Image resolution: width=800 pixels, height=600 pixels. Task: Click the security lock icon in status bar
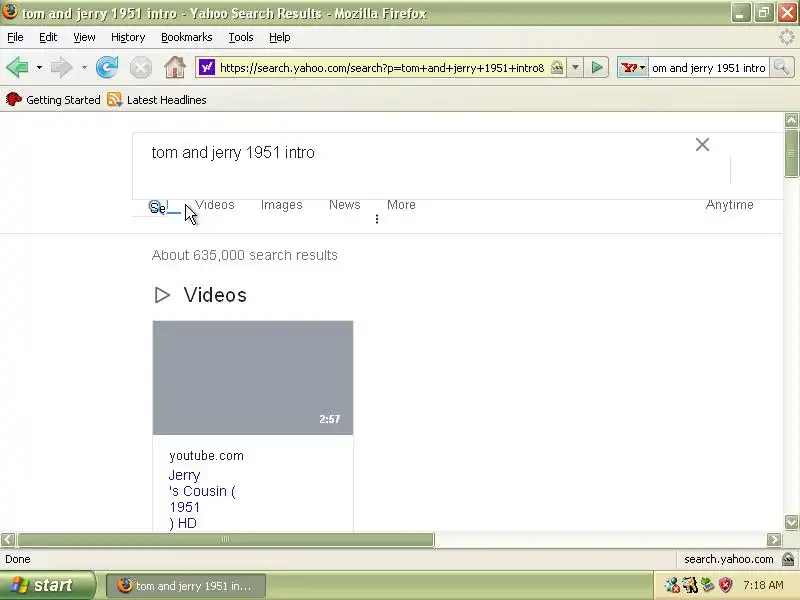(787, 559)
